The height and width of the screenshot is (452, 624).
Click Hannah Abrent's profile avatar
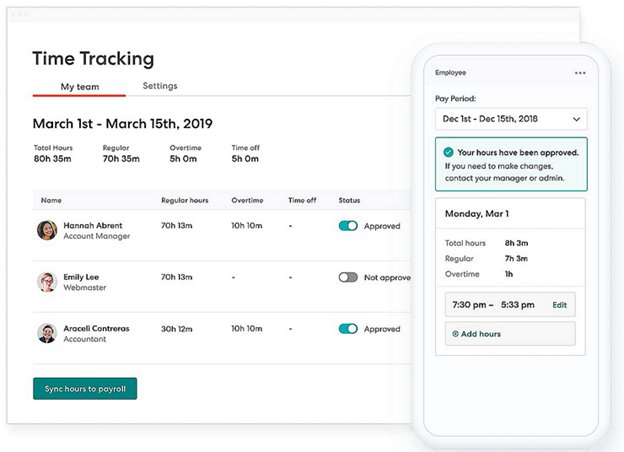coord(47,231)
